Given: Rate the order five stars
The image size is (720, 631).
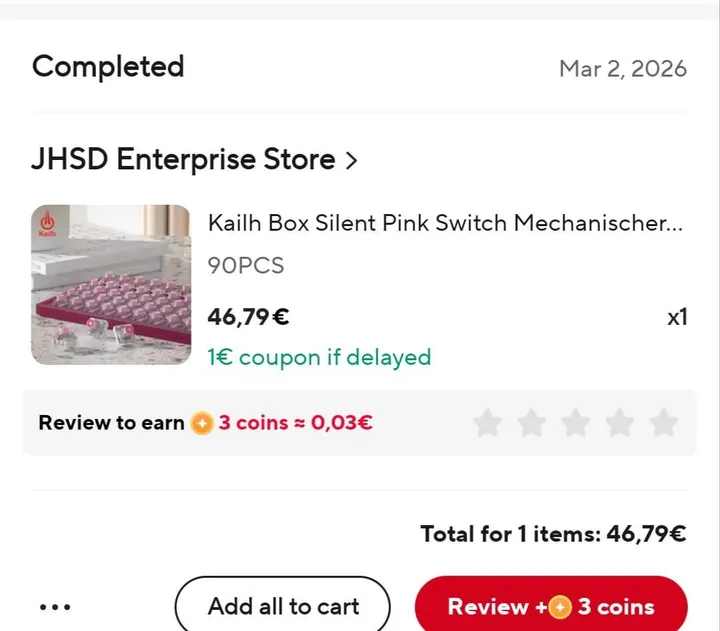Looking at the screenshot, I should click(x=663, y=423).
